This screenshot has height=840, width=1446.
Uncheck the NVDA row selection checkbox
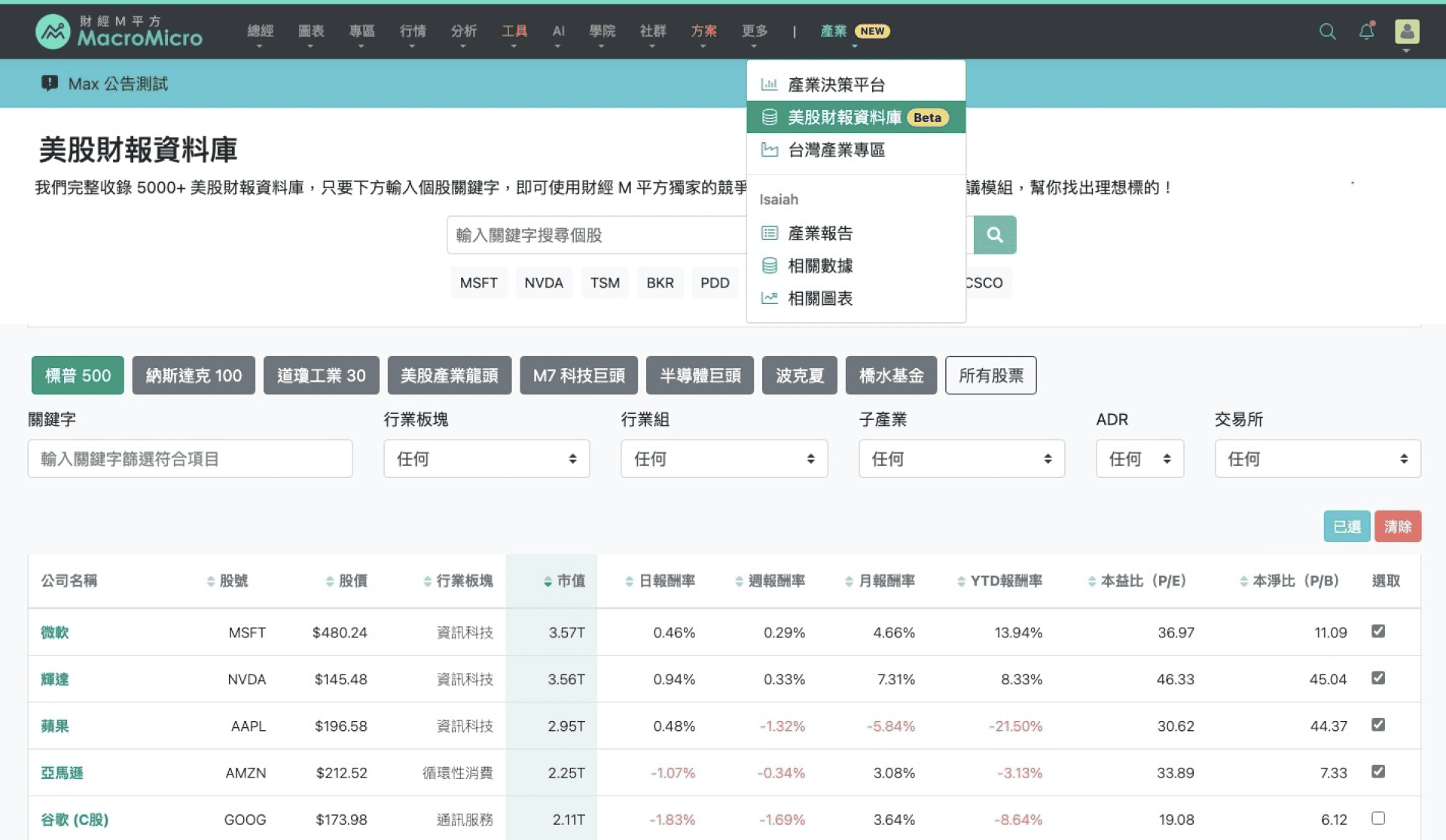(1378, 678)
